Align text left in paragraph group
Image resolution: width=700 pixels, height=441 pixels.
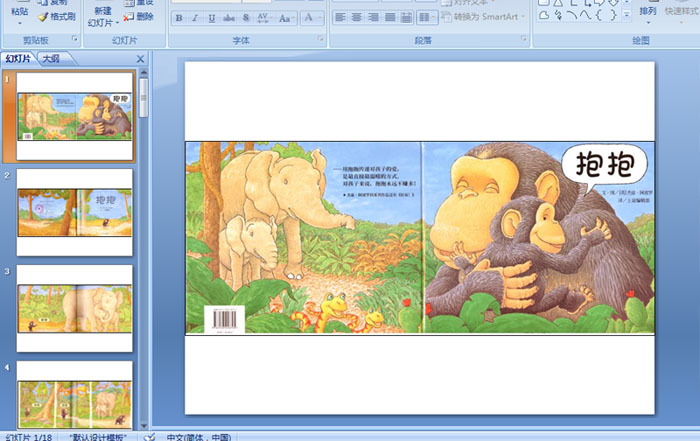click(x=340, y=17)
